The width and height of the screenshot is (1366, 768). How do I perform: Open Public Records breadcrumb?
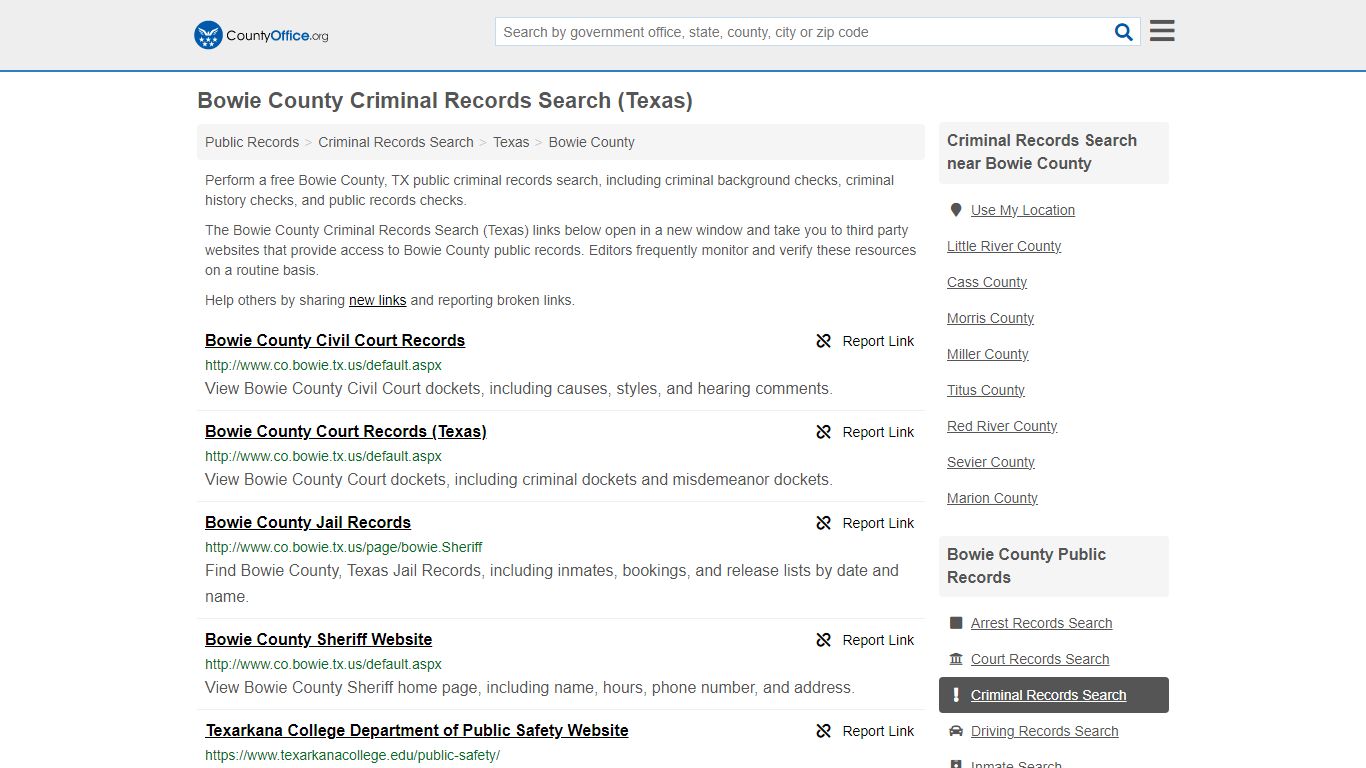(x=252, y=142)
